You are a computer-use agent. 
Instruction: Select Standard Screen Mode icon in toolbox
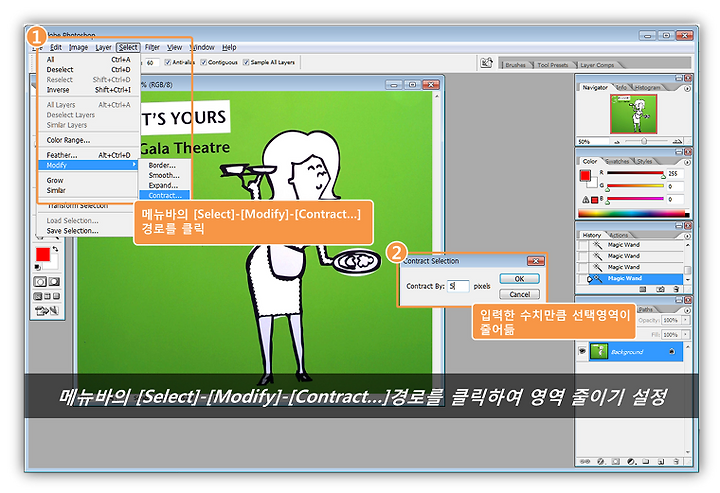coord(38,296)
